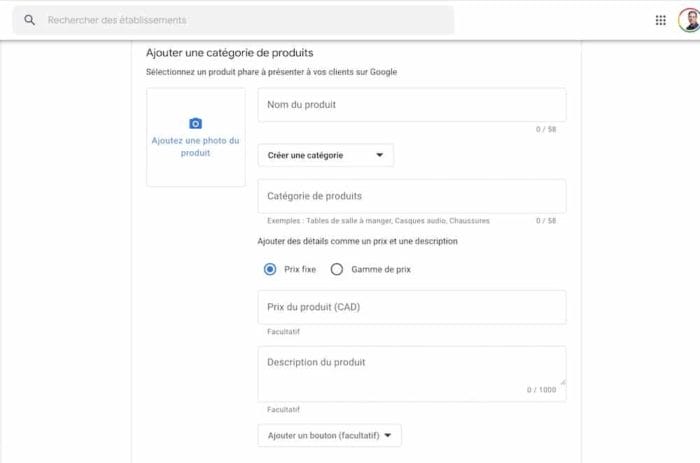Viewport: 700px width, 463px height.
Task: Click the product photo upload box
Action: (x=196, y=137)
